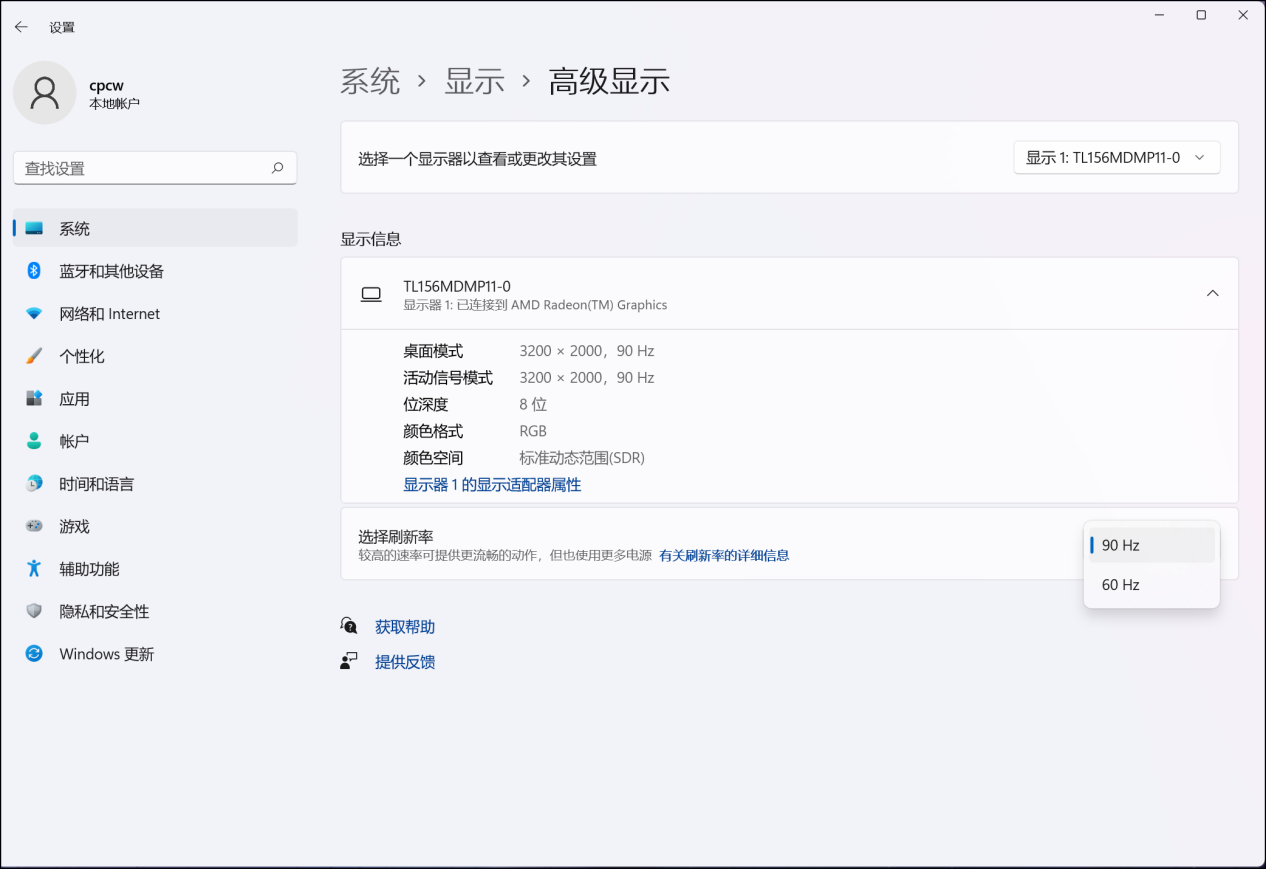Select the 60 Hz refresh rate option
This screenshot has height=869, width=1266.
pyautogui.click(x=1121, y=585)
